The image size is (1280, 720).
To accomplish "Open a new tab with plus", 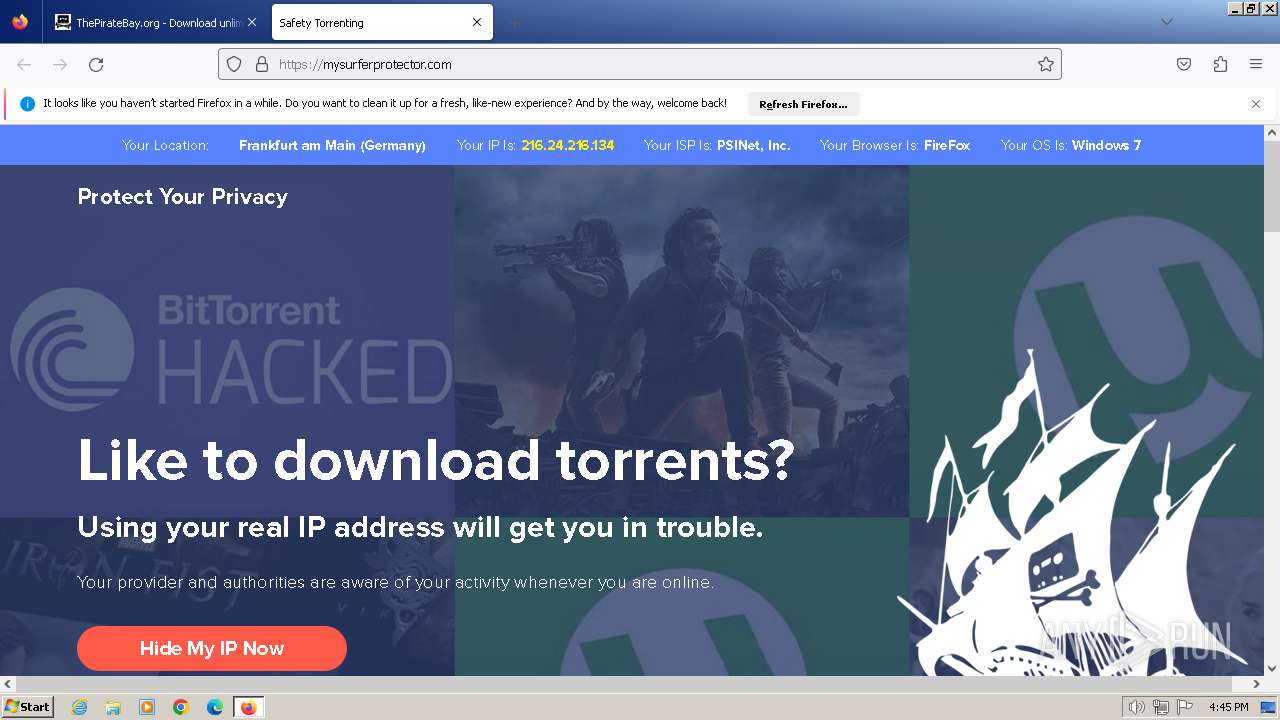I will [514, 22].
